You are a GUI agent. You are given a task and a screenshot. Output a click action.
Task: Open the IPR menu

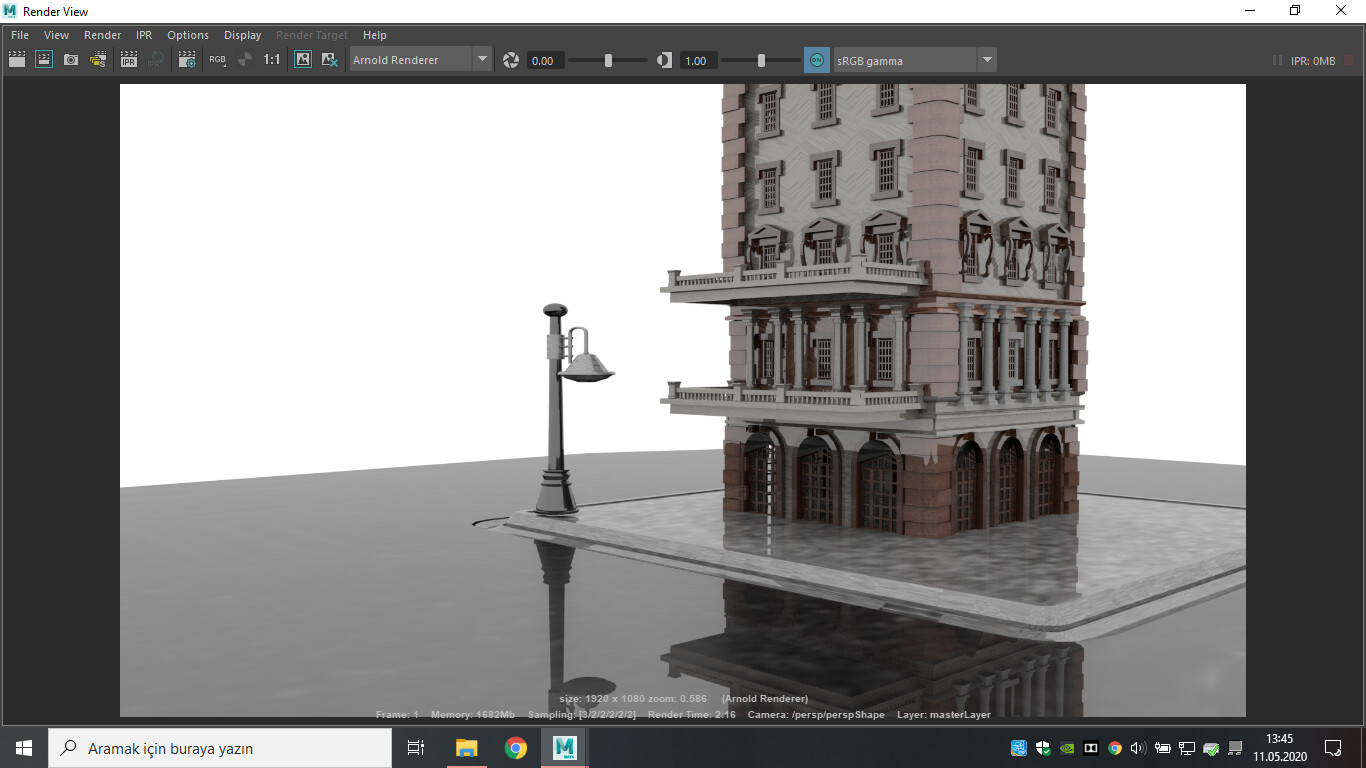pyautogui.click(x=144, y=35)
